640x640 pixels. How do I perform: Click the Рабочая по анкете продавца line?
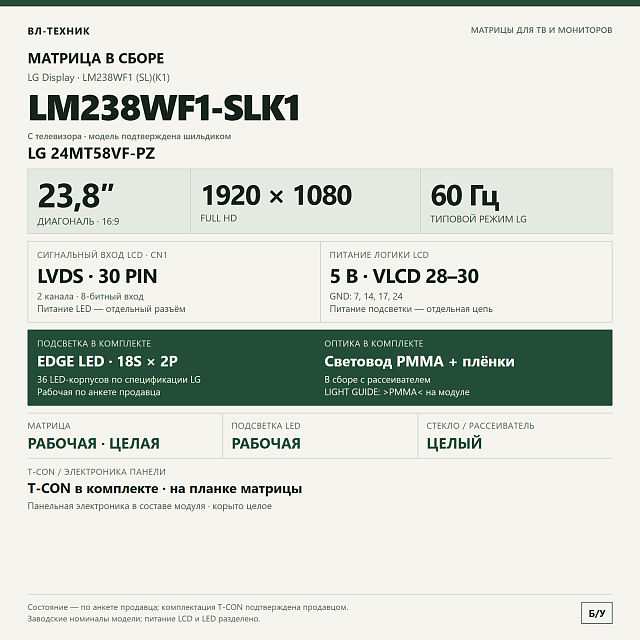(98, 392)
